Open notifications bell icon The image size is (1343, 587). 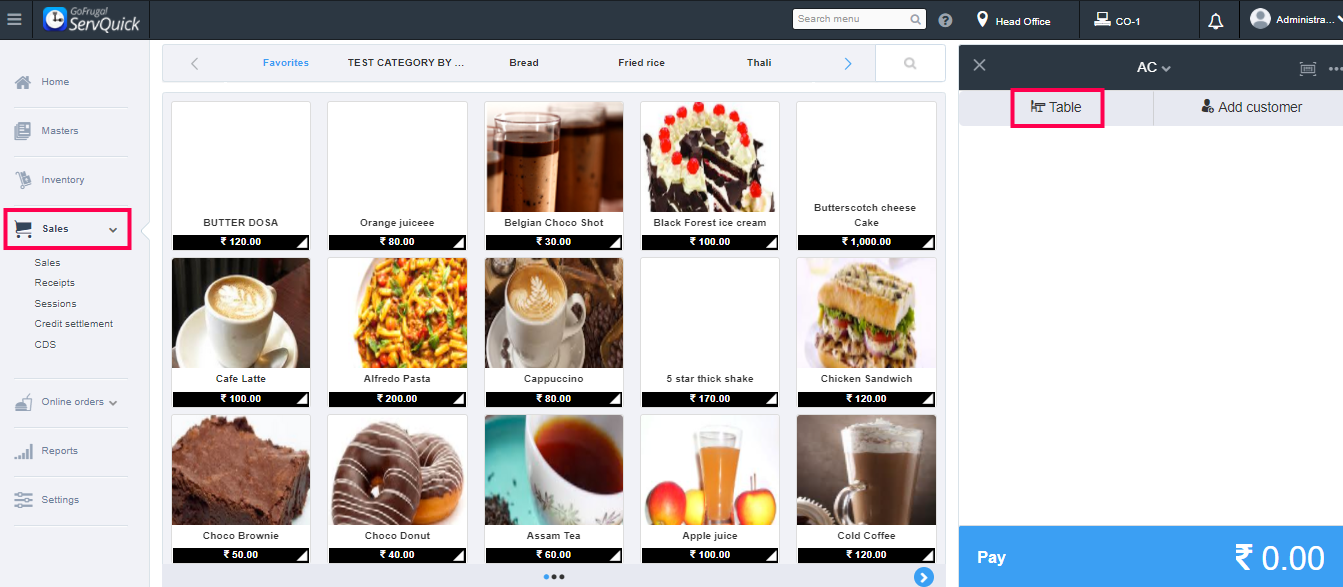(1216, 20)
